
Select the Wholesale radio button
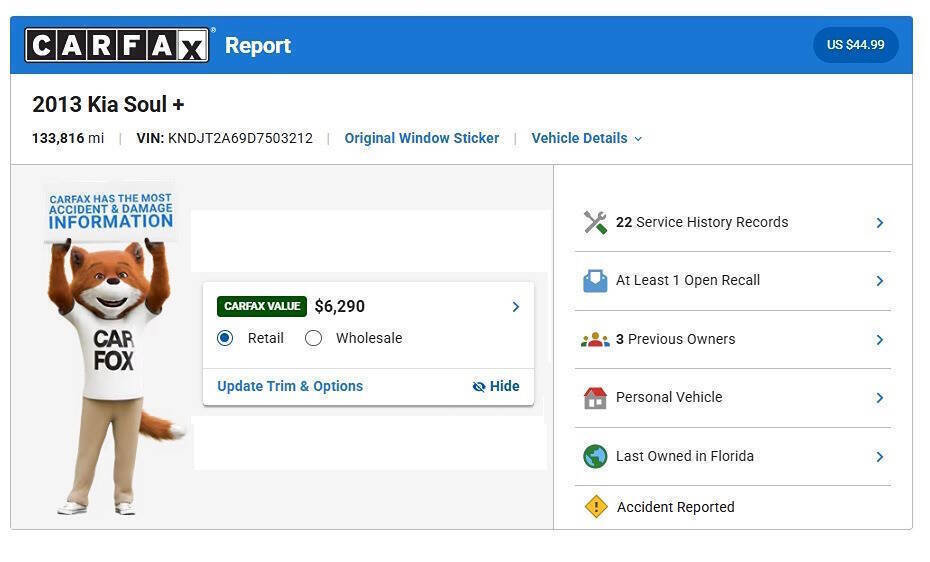tap(313, 338)
